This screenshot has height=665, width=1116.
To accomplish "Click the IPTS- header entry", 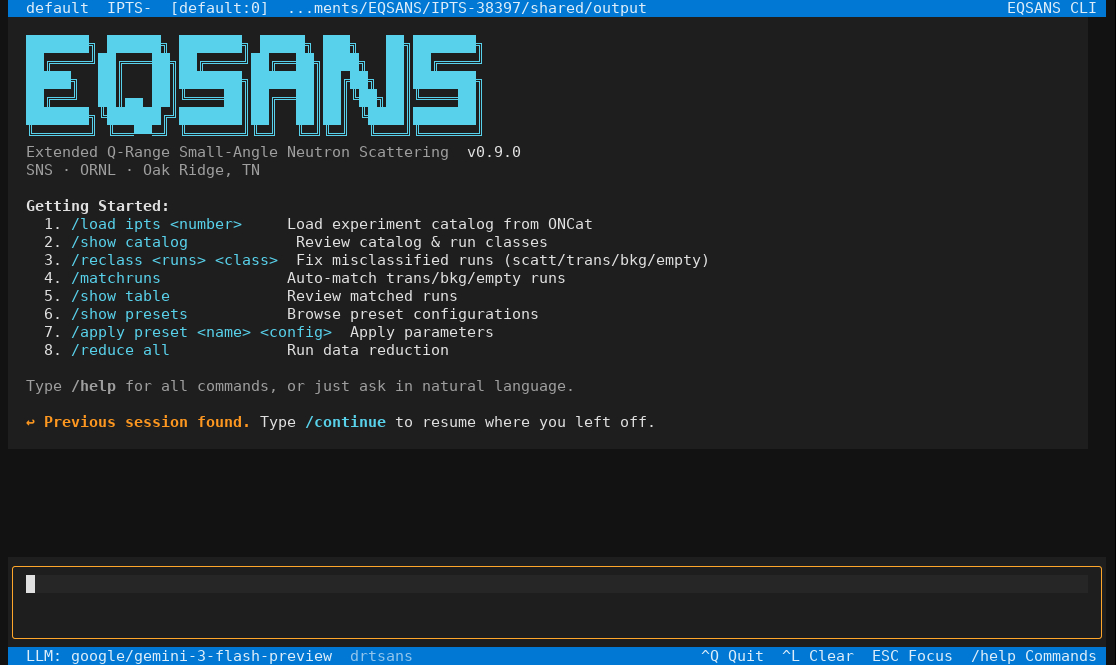I will click(x=129, y=8).
